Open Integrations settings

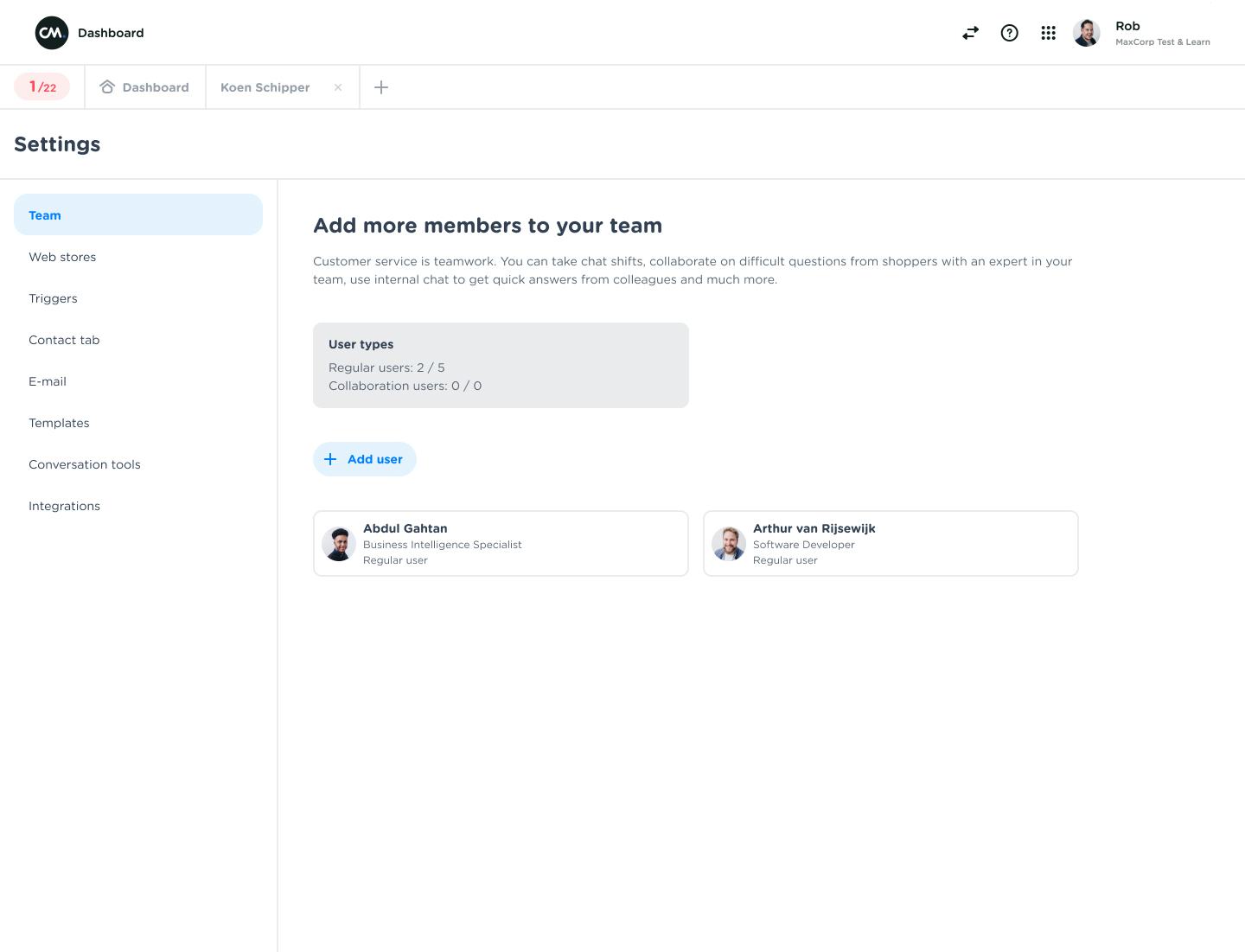coord(64,506)
